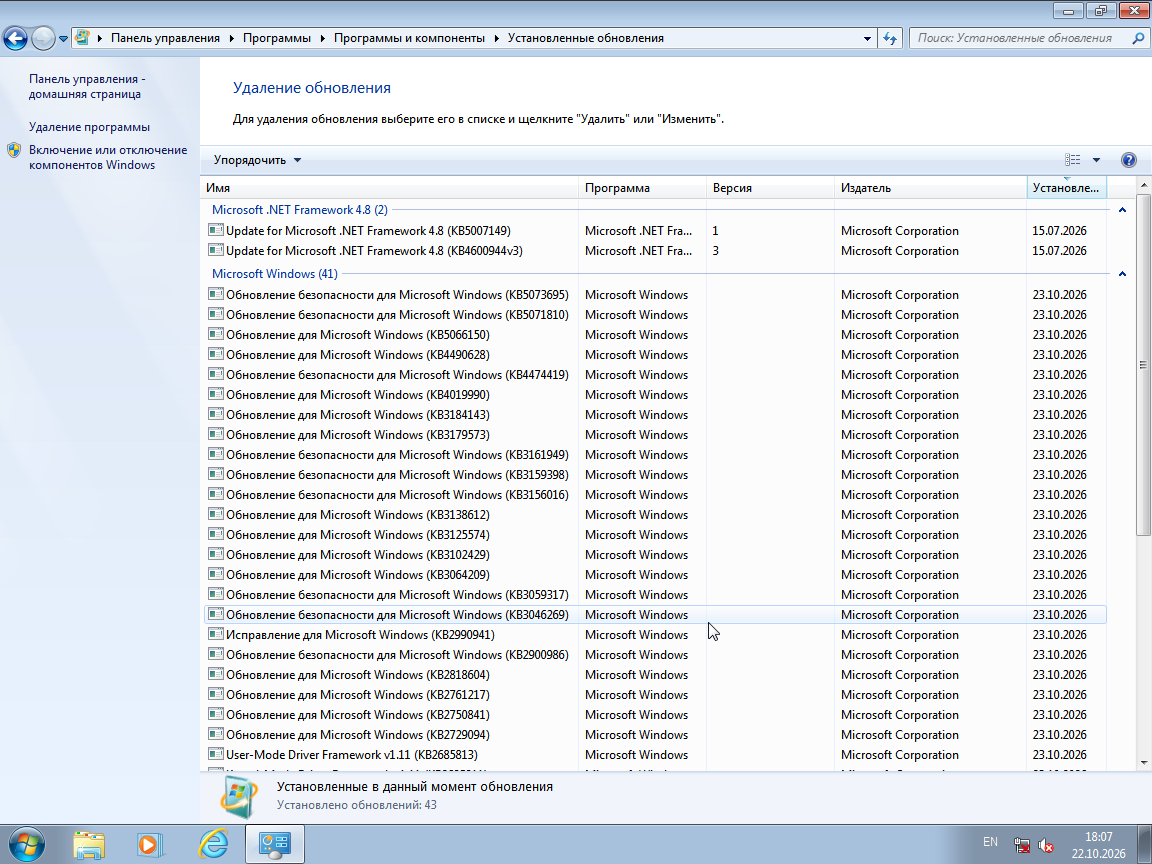
Task: Select the KB4490628 update icon
Action: [x=215, y=353]
